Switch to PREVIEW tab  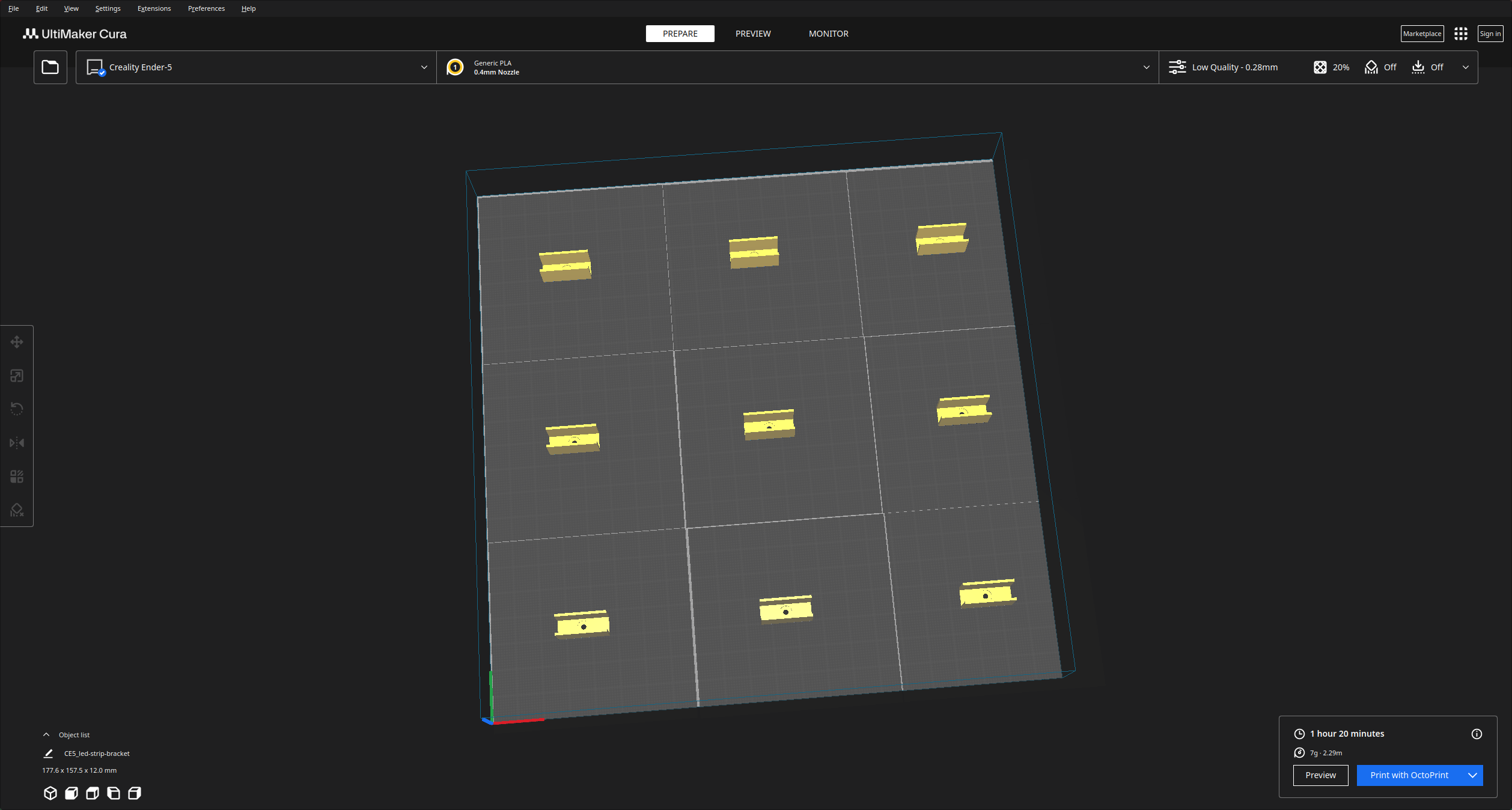[753, 33]
